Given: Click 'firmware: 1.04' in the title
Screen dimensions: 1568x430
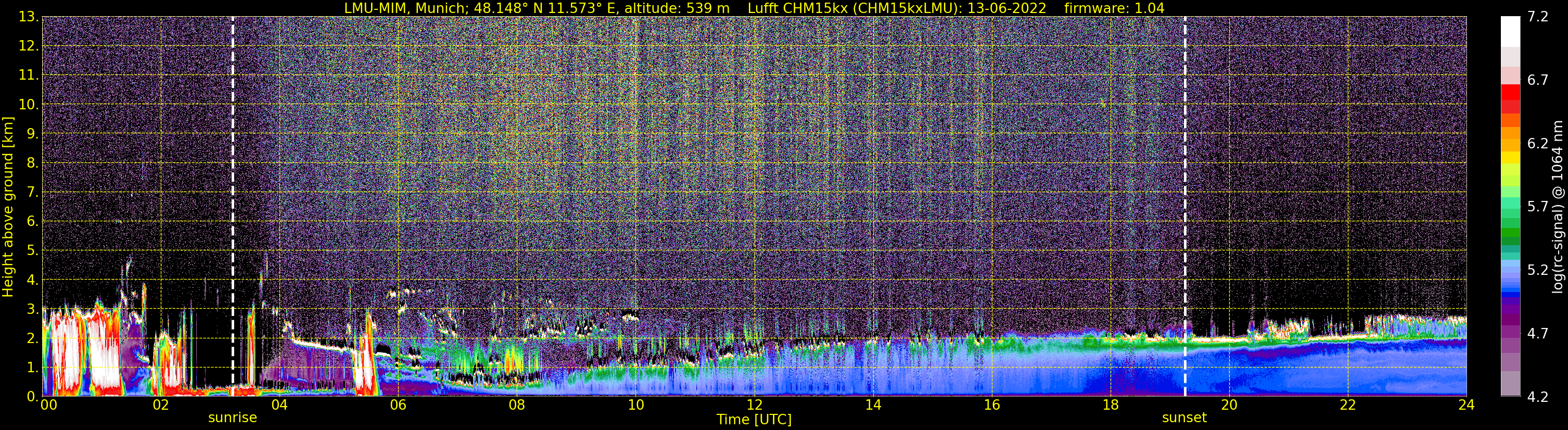Looking at the screenshot, I should click(x=1115, y=8).
